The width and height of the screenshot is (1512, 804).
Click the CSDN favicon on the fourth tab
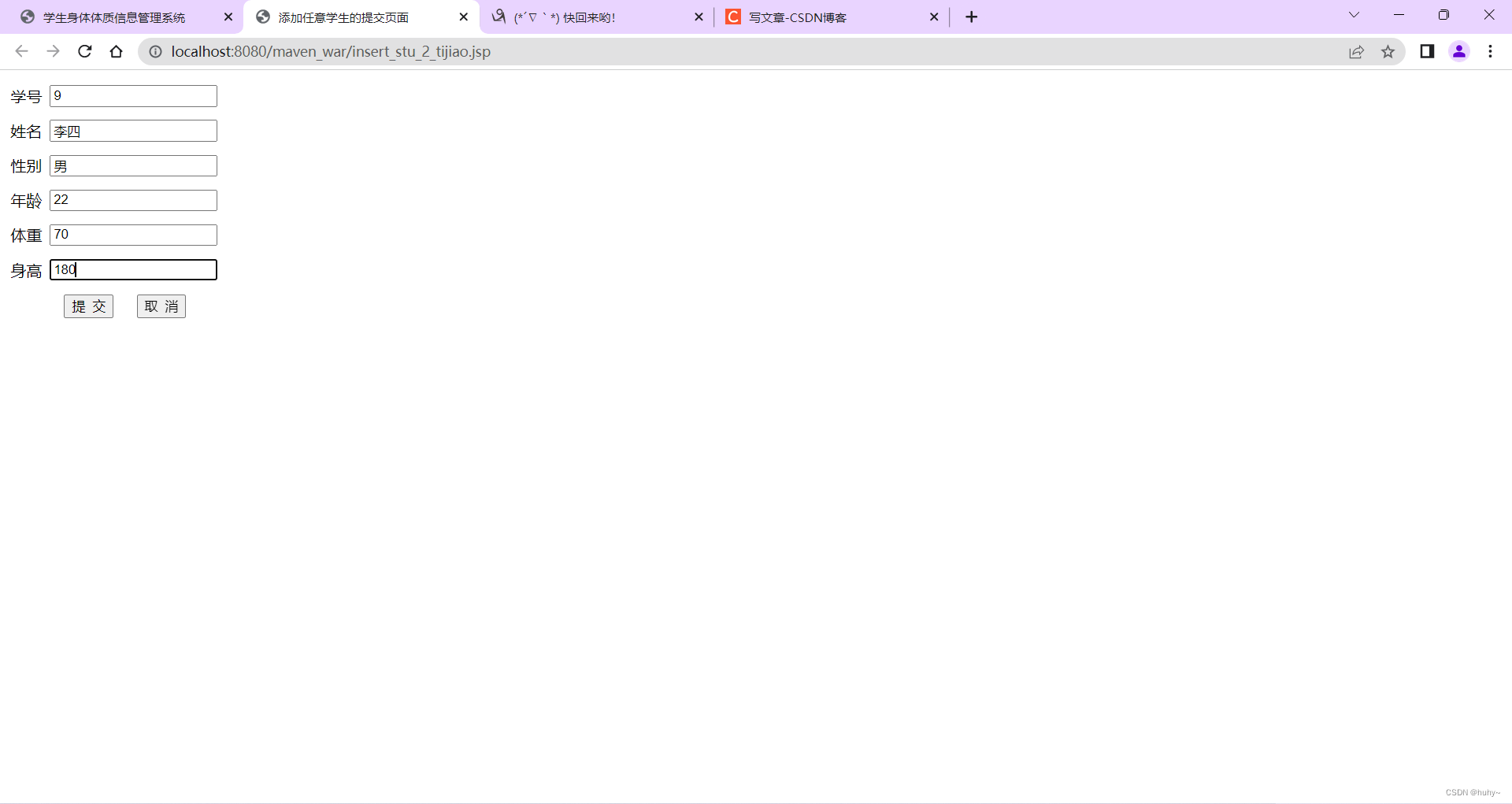[733, 17]
